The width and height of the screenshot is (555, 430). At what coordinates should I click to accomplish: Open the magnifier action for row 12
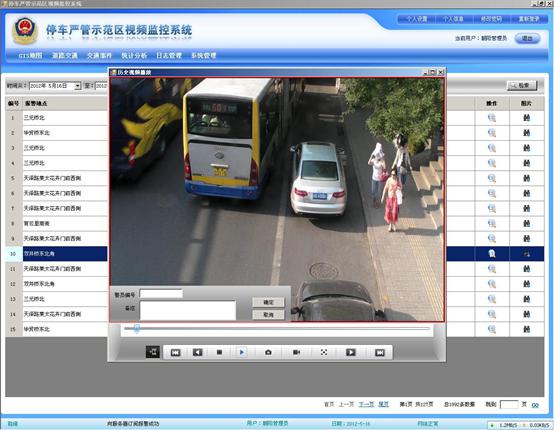pos(492,284)
